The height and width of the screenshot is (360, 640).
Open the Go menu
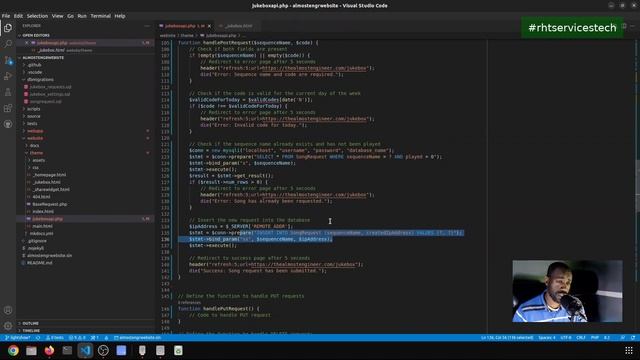click(x=71, y=16)
